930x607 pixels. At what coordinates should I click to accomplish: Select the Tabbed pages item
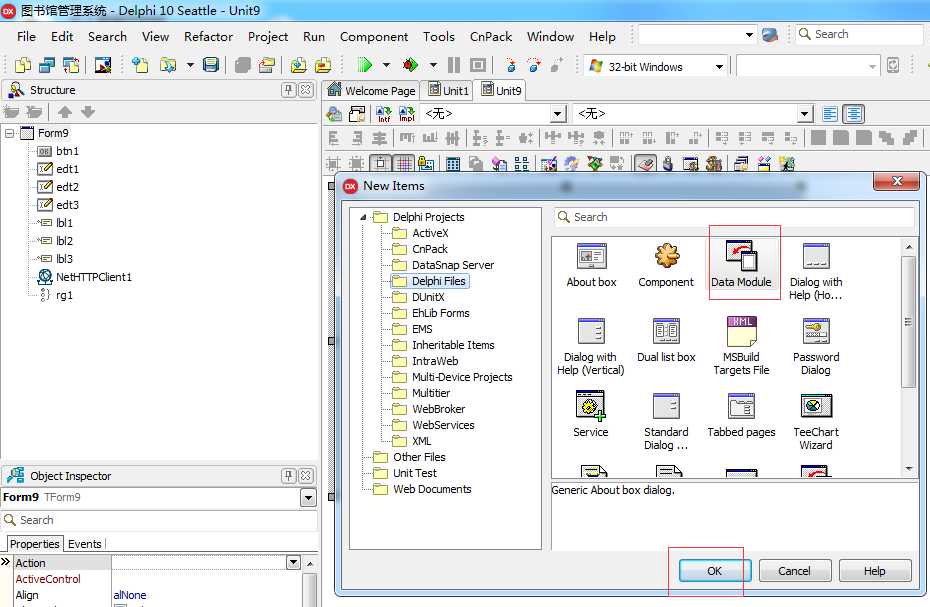[x=741, y=414]
